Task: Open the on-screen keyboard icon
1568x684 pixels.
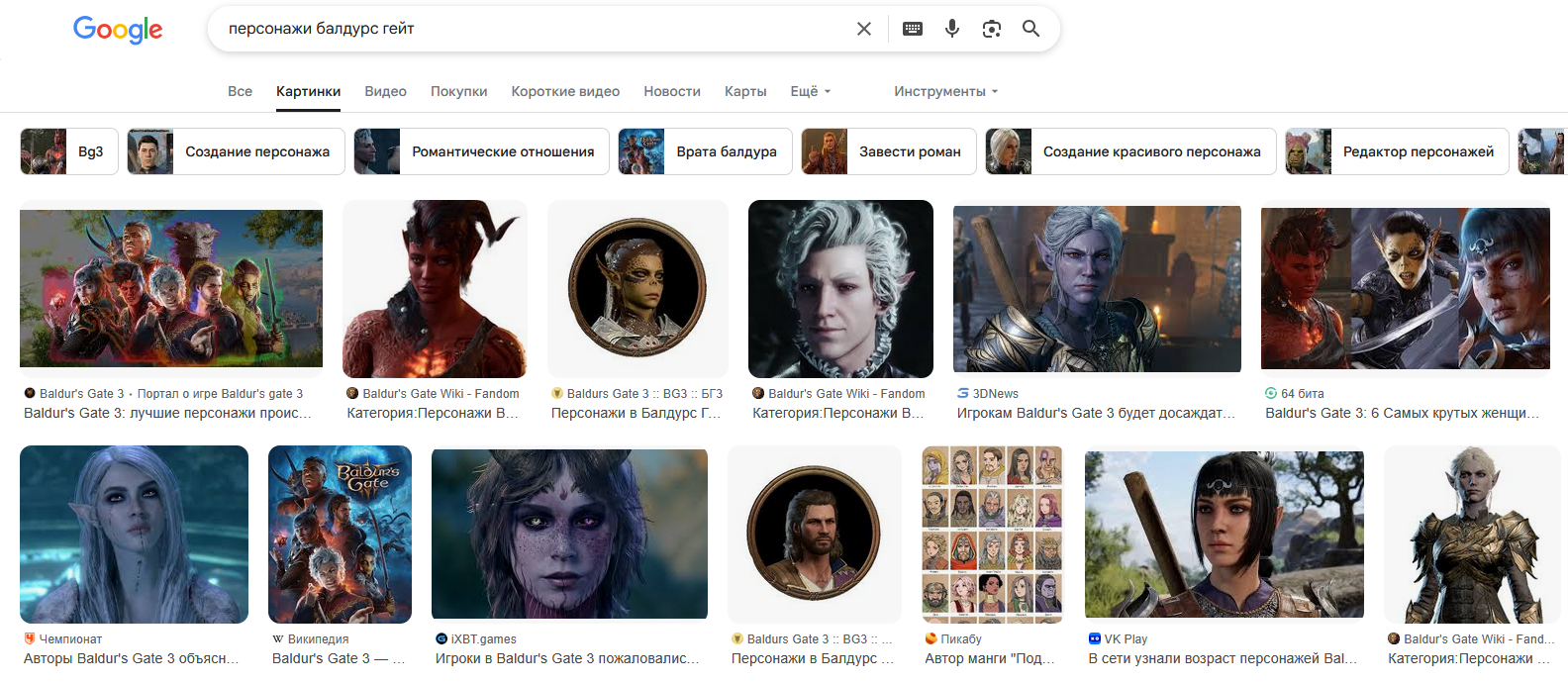Action: coord(913,29)
